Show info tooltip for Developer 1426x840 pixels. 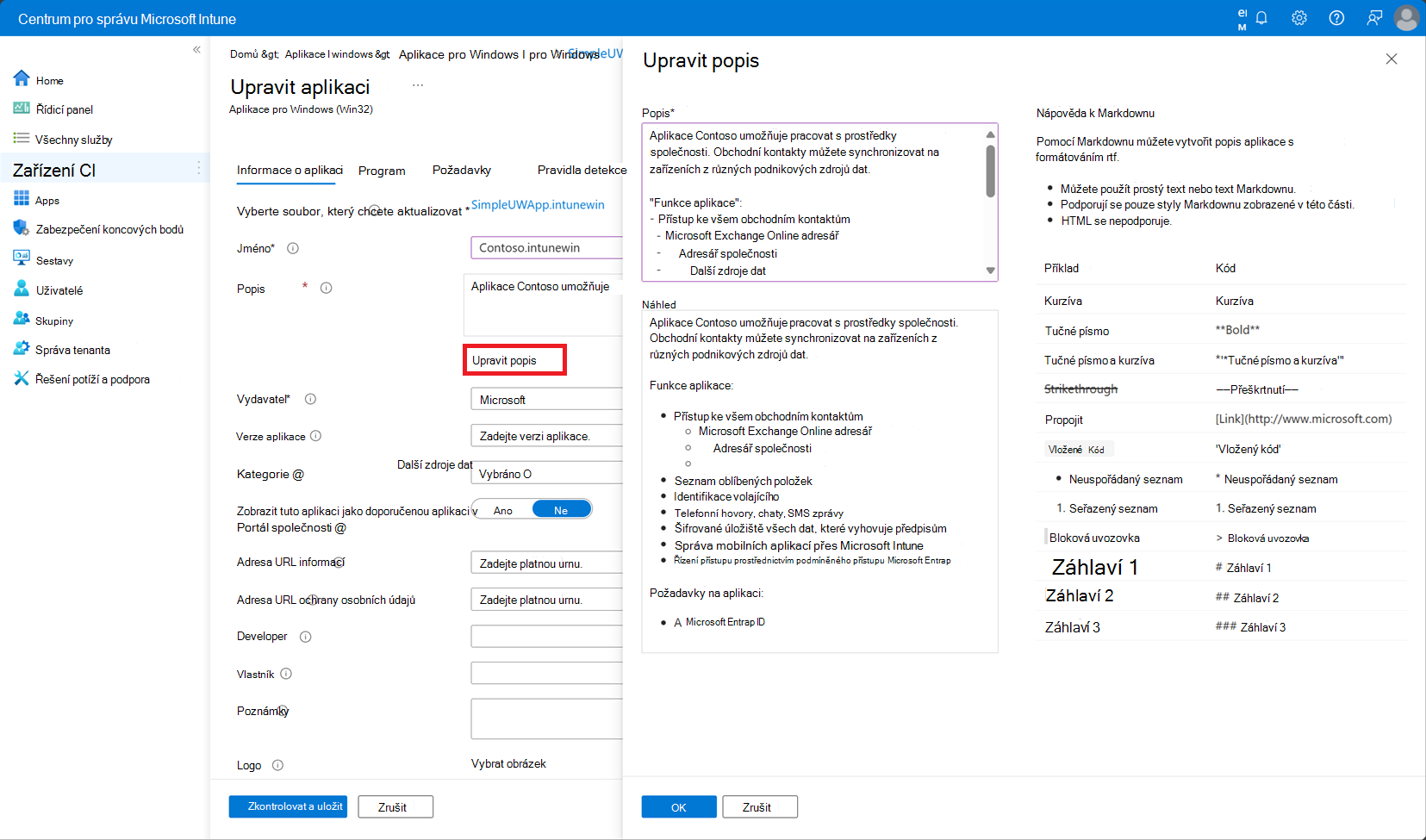[x=306, y=637]
